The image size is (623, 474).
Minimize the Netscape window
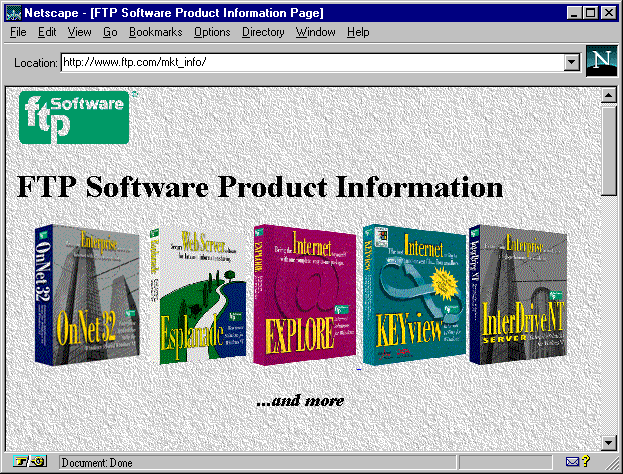tap(574, 13)
